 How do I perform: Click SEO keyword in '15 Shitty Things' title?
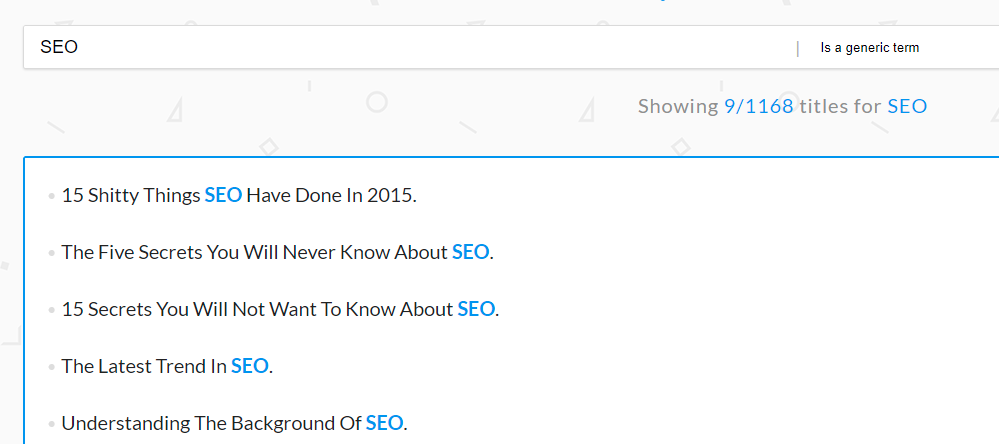coord(223,196)
